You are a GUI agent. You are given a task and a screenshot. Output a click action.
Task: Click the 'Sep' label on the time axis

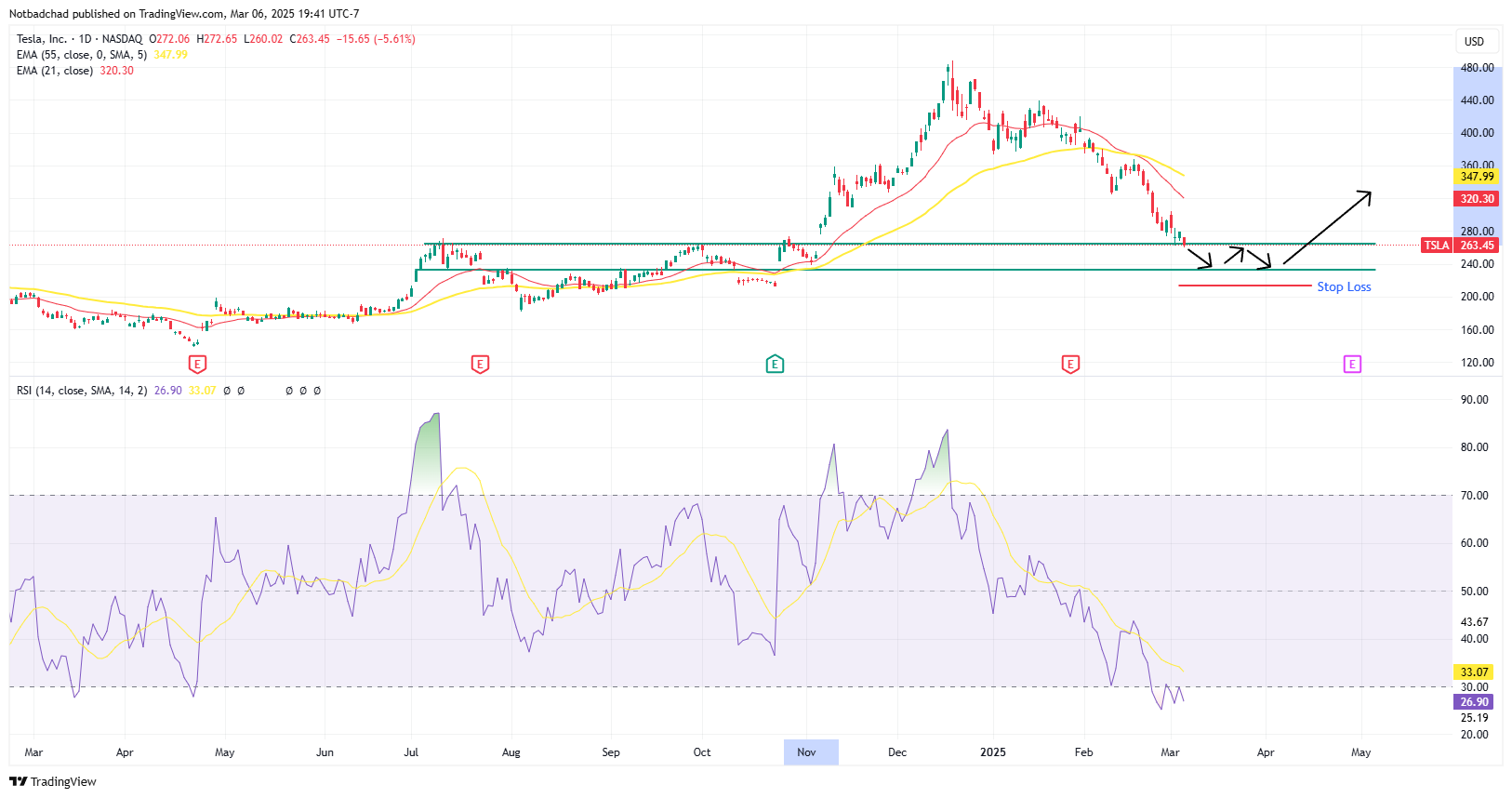[x=611, y=752]
